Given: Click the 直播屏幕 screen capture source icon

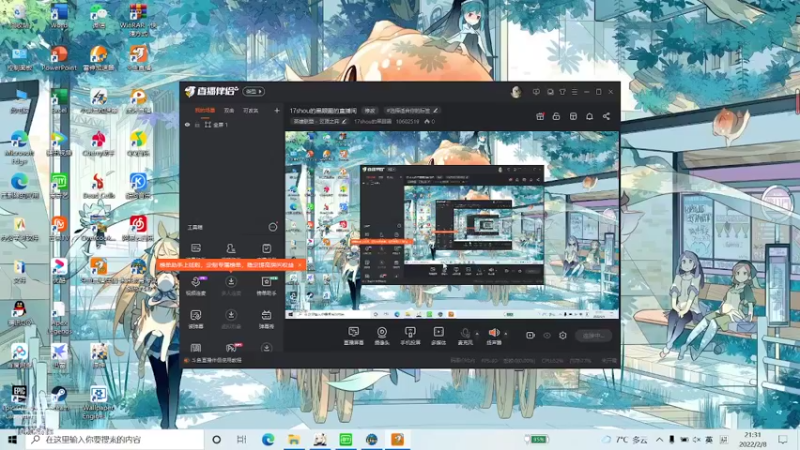Looking at the screenshot, I should point(354,332).
